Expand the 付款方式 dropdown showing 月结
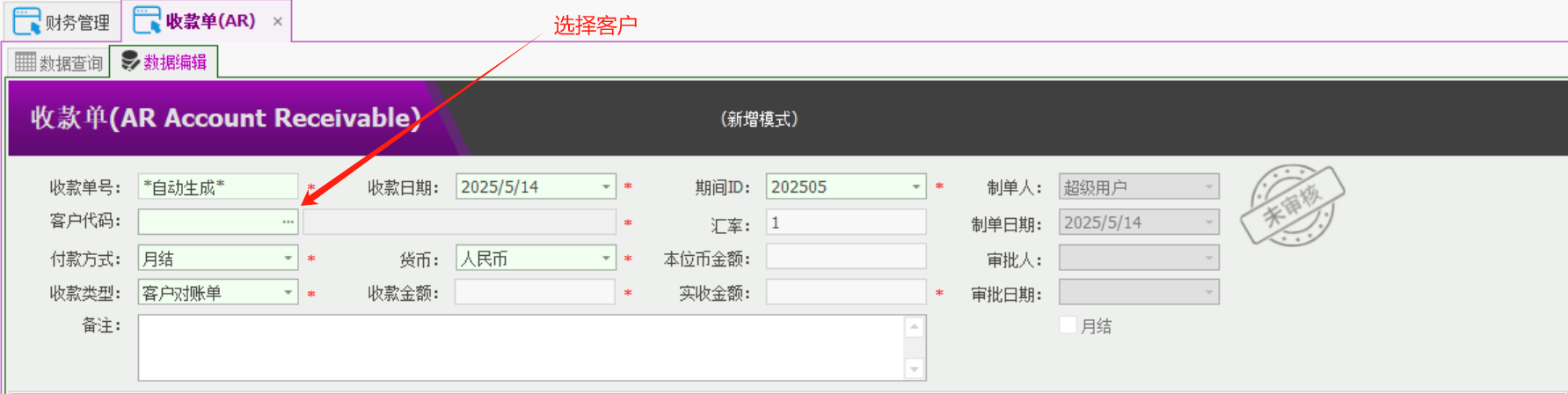1568x394 pixels. tap(288, 258)
